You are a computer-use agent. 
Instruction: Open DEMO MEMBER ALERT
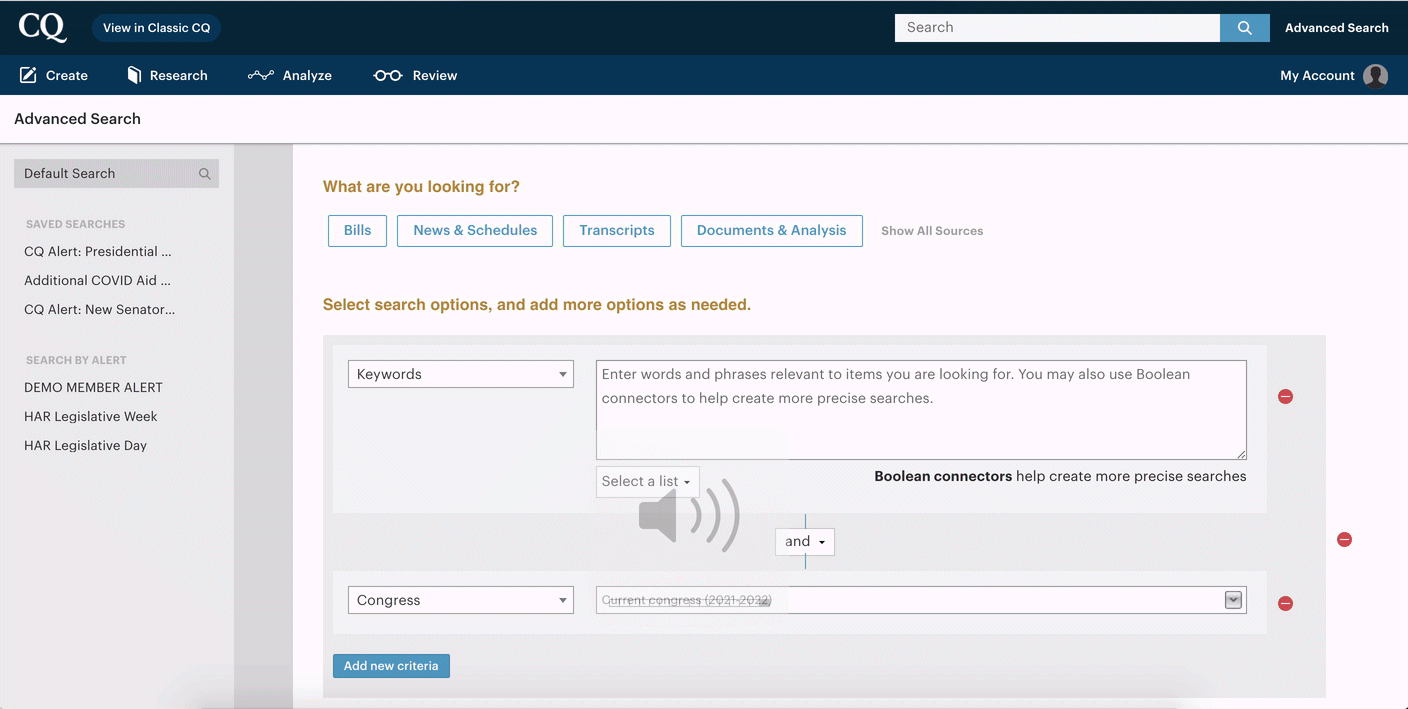[93, 388]
